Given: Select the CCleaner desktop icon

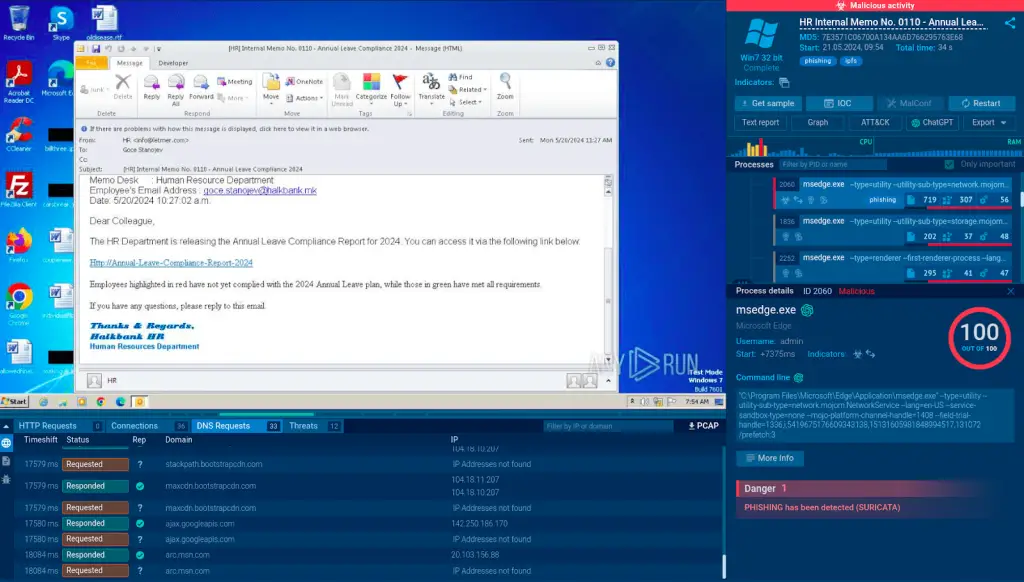Looking at the screenshot, I should coord(19,134).
